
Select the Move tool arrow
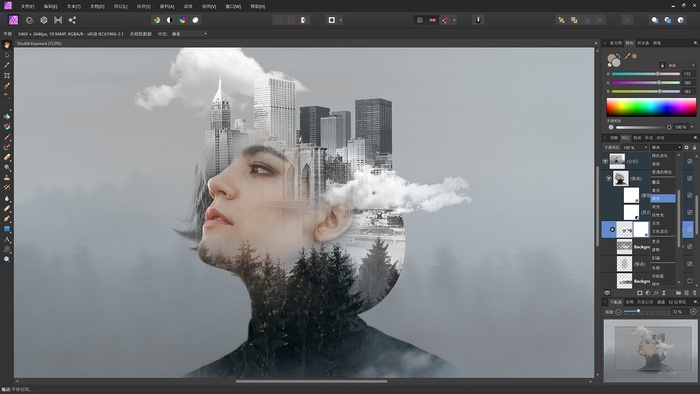pyautogui.click(x=7, y=55)
